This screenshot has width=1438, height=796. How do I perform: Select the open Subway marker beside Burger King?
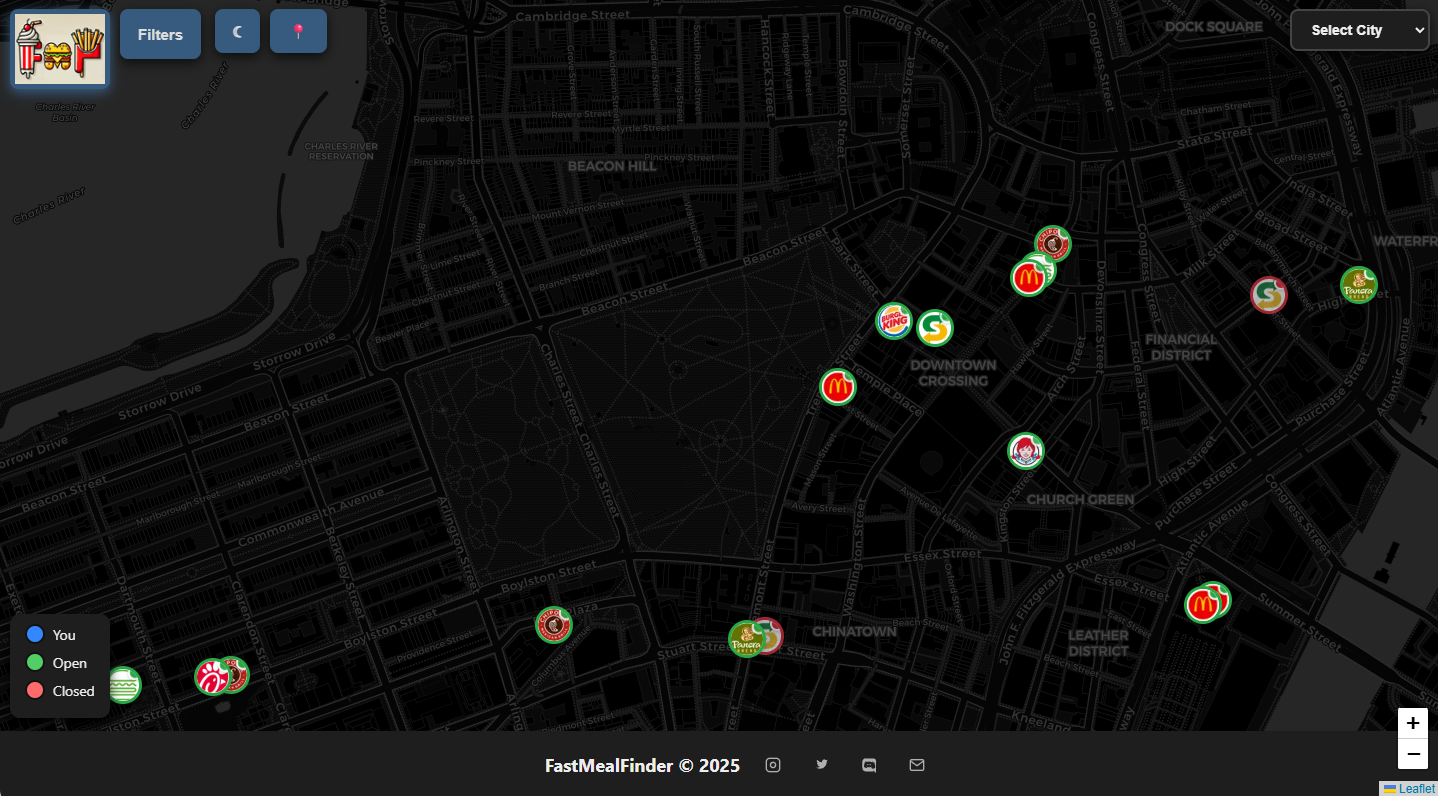[935, 327]
